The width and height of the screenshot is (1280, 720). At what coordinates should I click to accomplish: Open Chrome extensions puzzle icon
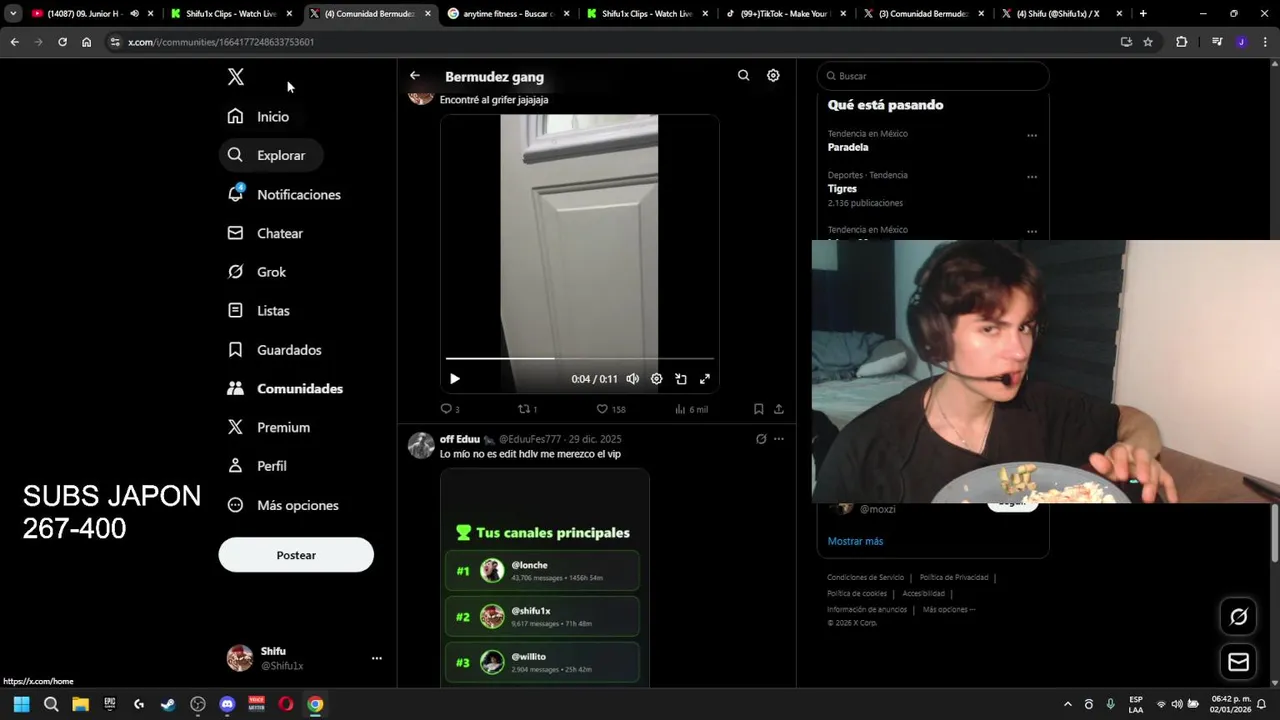[1182, 42]
